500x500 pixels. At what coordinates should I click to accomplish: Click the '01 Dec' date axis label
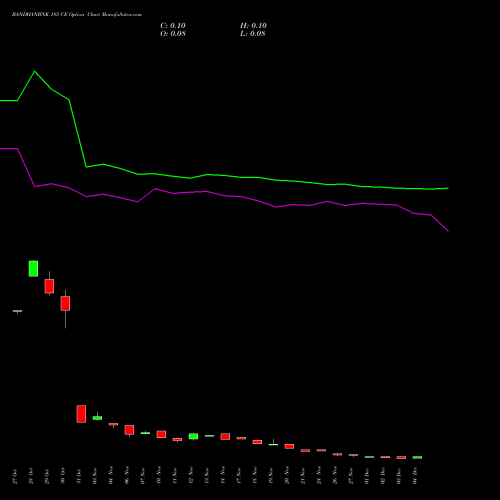367,476
